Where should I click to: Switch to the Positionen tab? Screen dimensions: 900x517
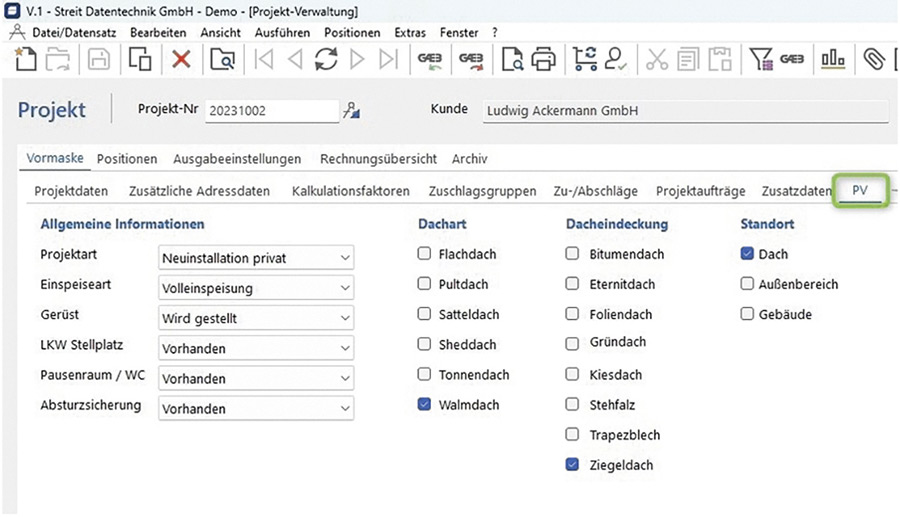(127, 159)
